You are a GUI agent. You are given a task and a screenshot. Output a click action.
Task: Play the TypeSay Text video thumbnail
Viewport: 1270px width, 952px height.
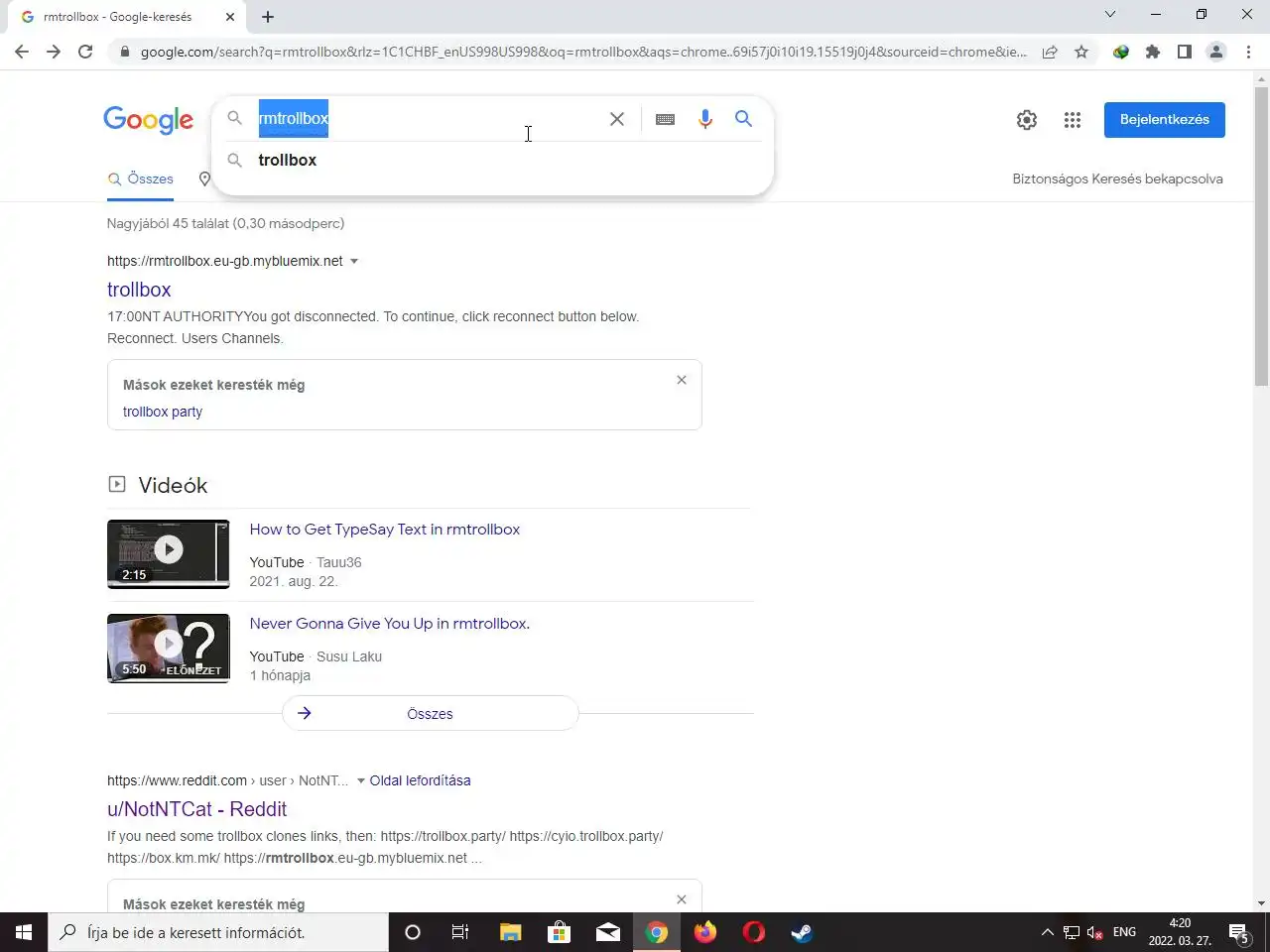click(169, 553)
